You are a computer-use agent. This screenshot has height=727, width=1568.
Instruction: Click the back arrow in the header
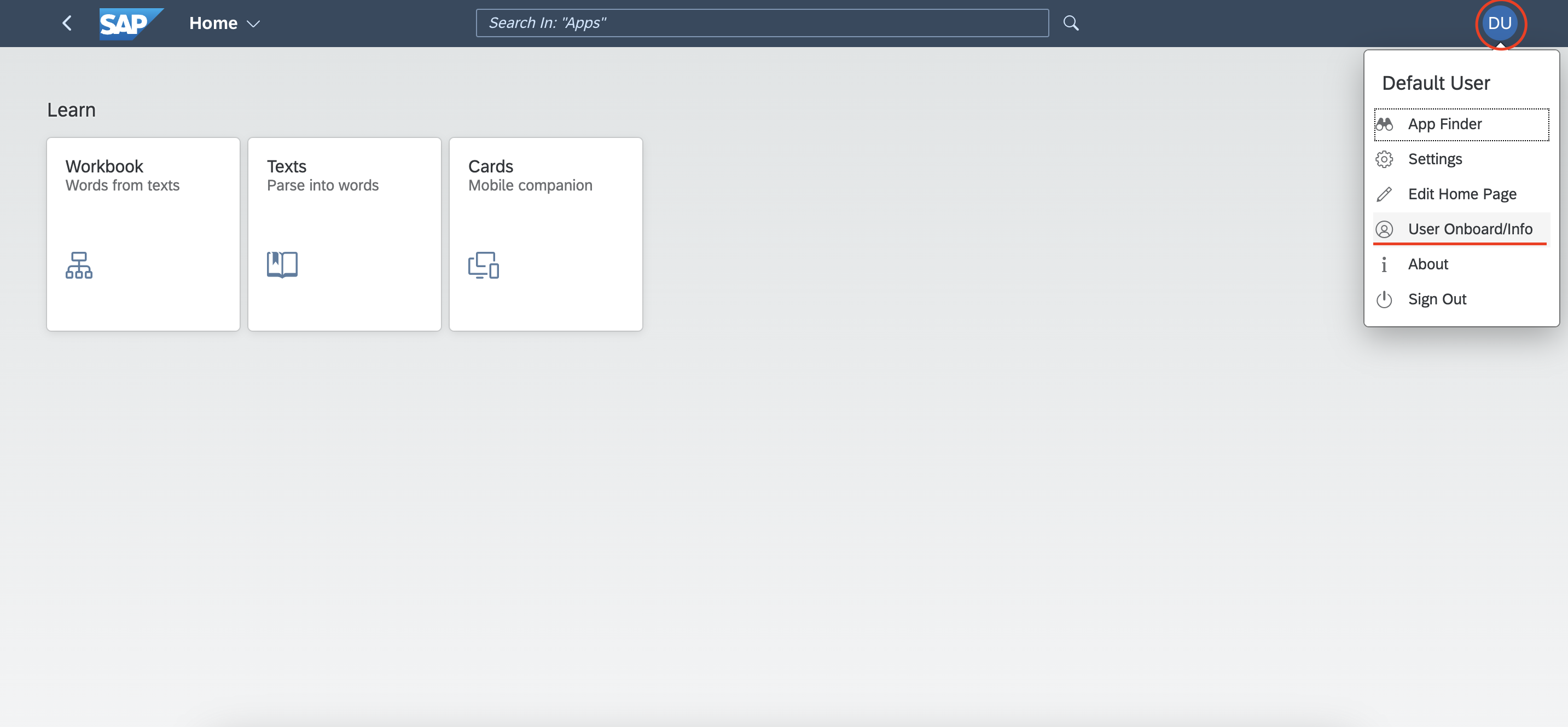coord(67,23)
